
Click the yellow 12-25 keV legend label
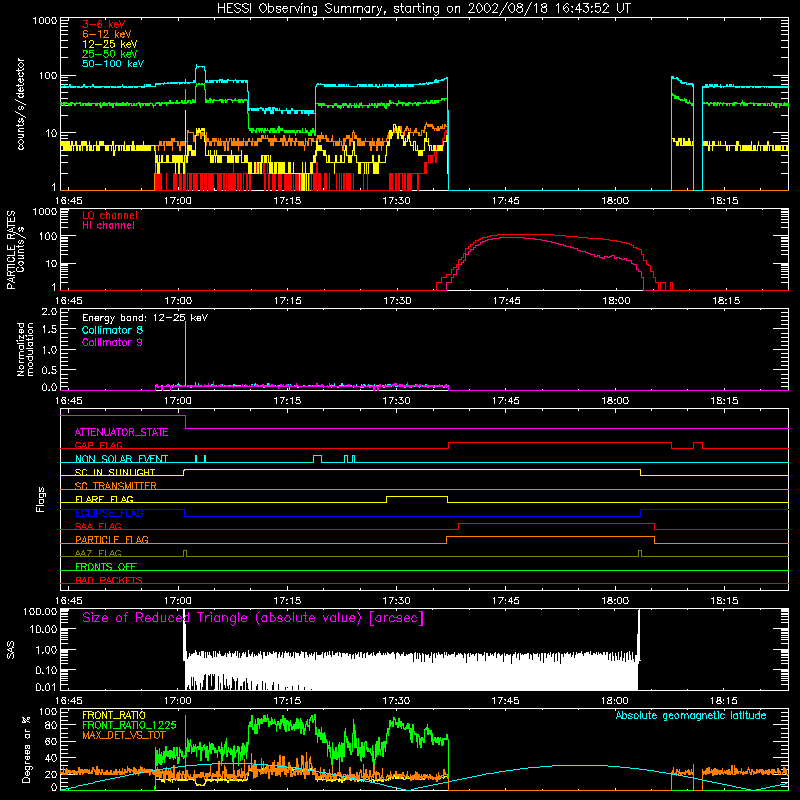pyautogui.click(x=110, y=44)
